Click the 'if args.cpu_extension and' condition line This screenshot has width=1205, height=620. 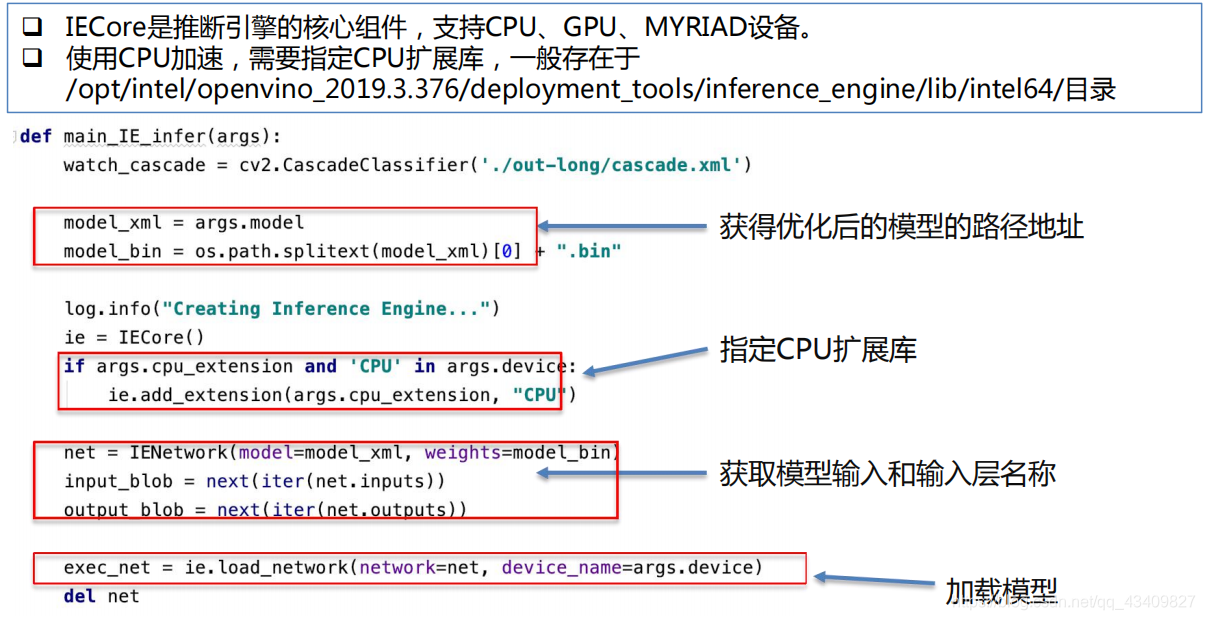[320, 367]
